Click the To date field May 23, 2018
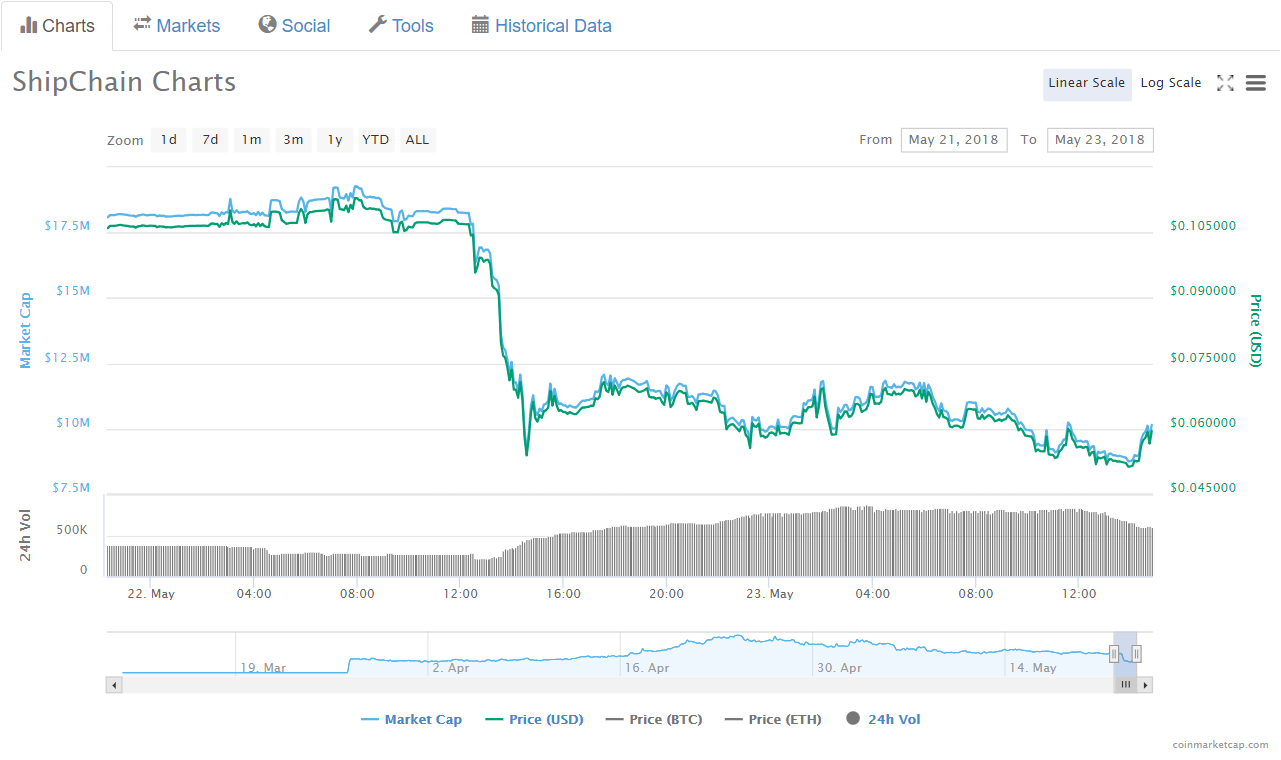This screenshot has height=760, width=1281. [x=1100, y=140]
